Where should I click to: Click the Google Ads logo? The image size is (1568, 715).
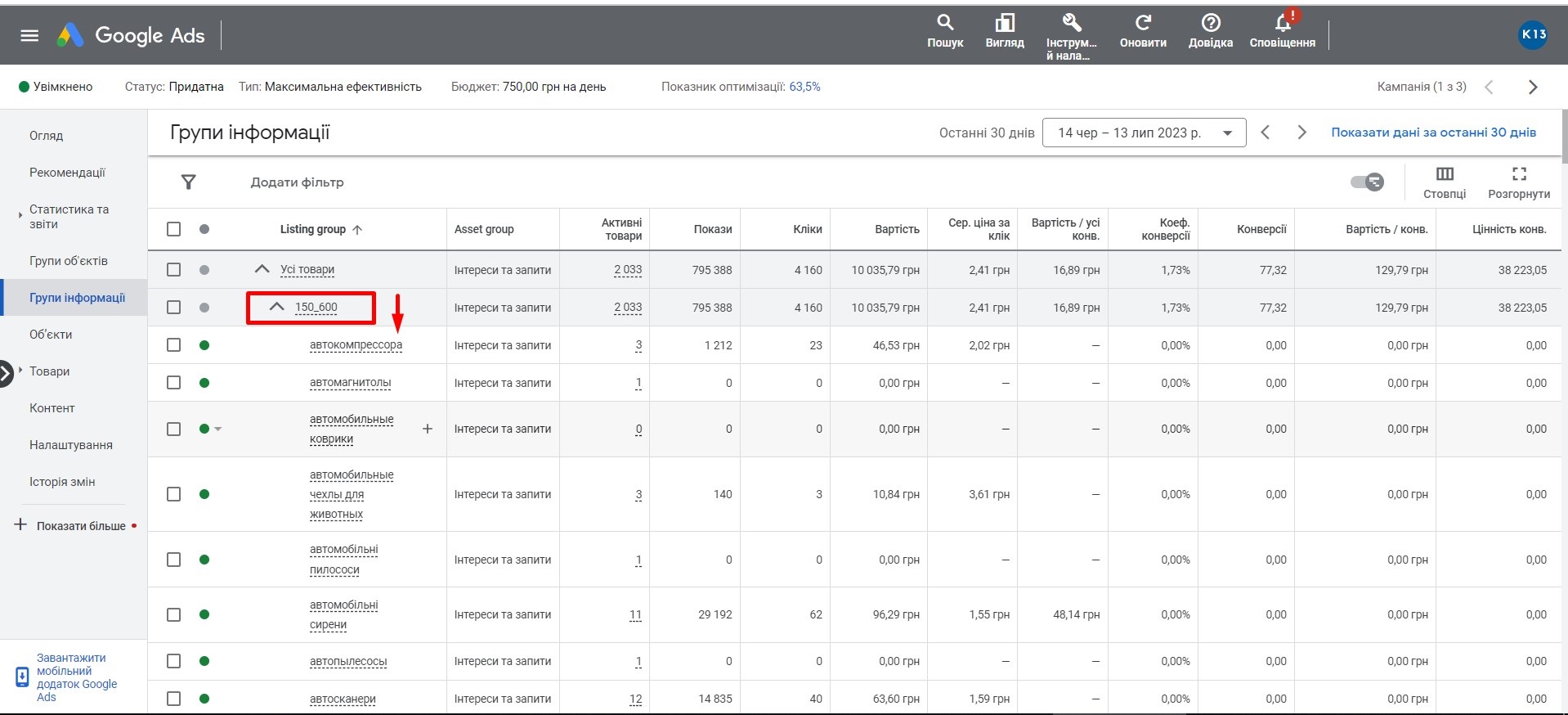click(131, 35)
